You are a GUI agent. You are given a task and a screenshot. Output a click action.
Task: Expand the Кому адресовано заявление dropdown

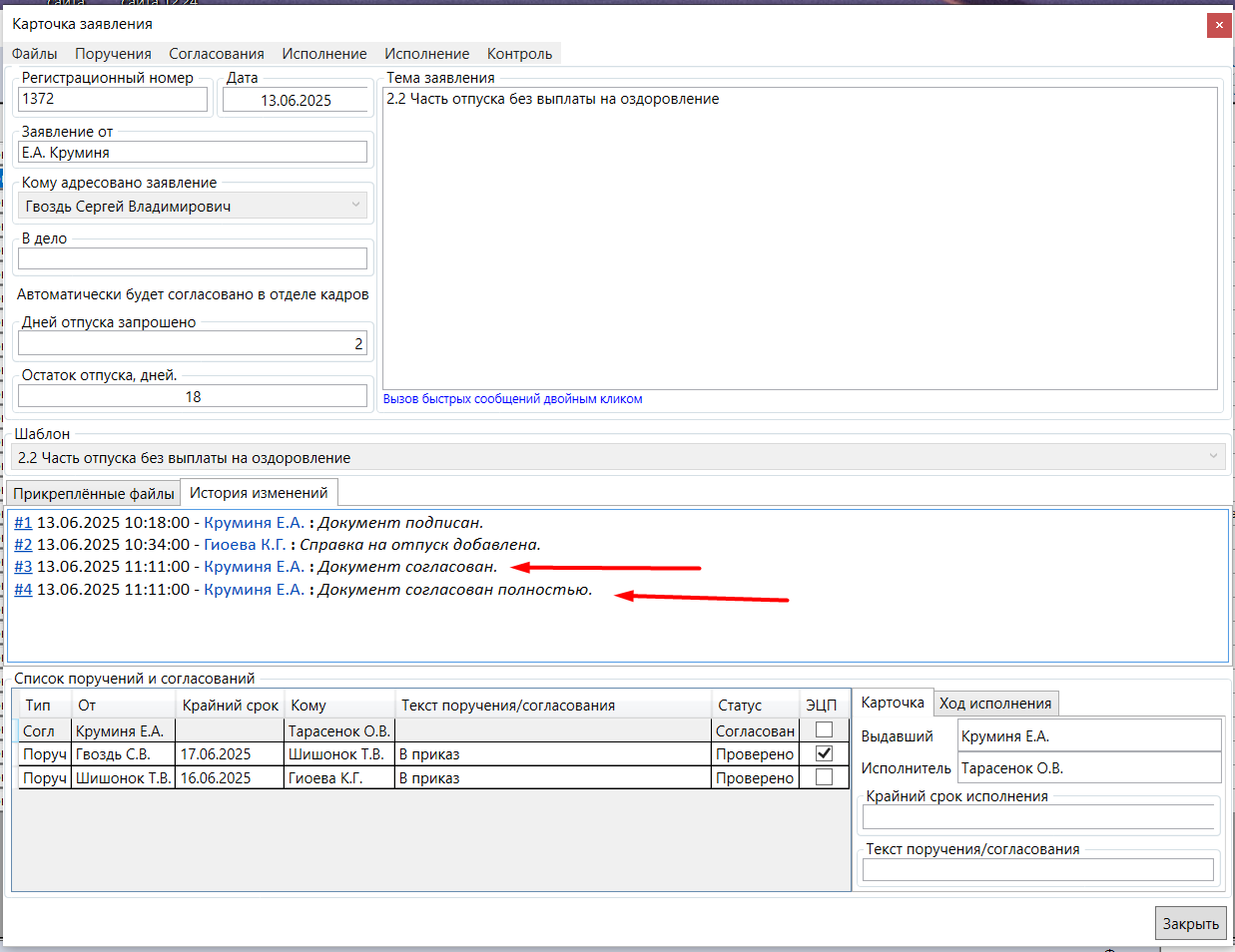pyautogui.click(x=355, y=206)
